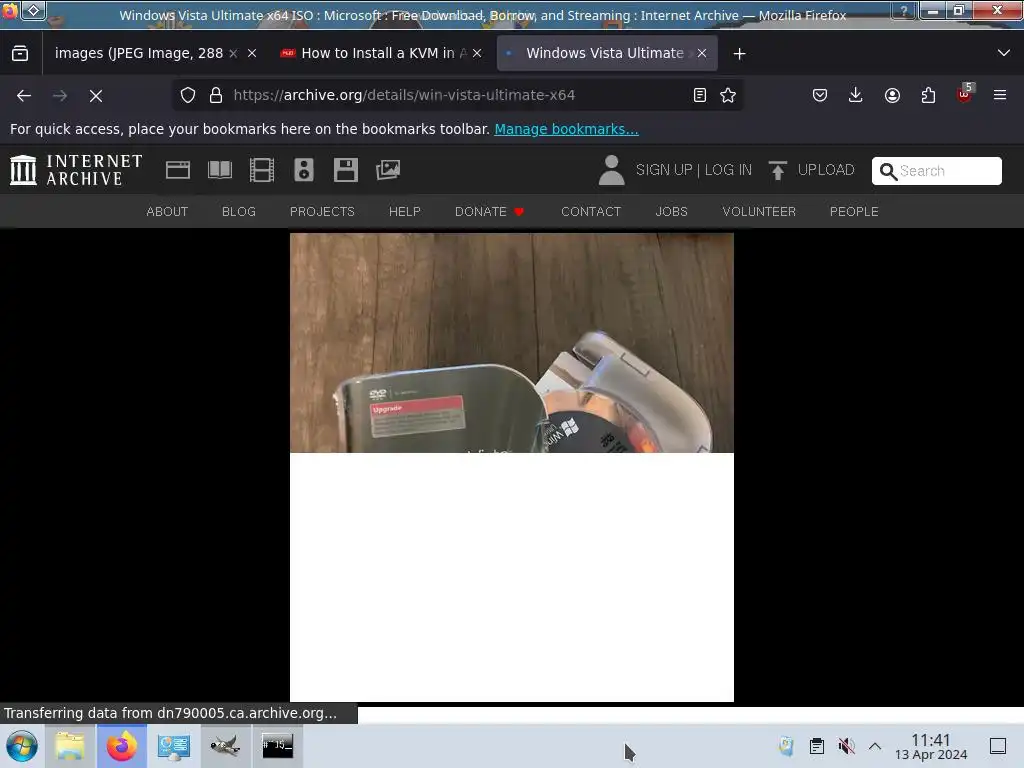Image resolution: width=1024 pixels, height=768 pixels.
Task: Open the tracking protection shield icon
Action: point(188,95)
